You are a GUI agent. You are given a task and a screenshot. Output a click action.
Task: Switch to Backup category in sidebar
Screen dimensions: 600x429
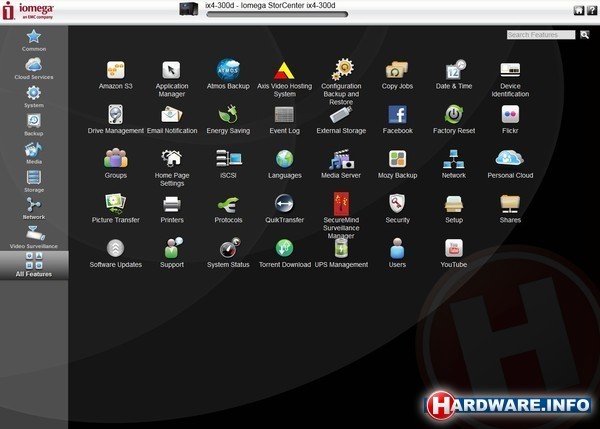34,125
